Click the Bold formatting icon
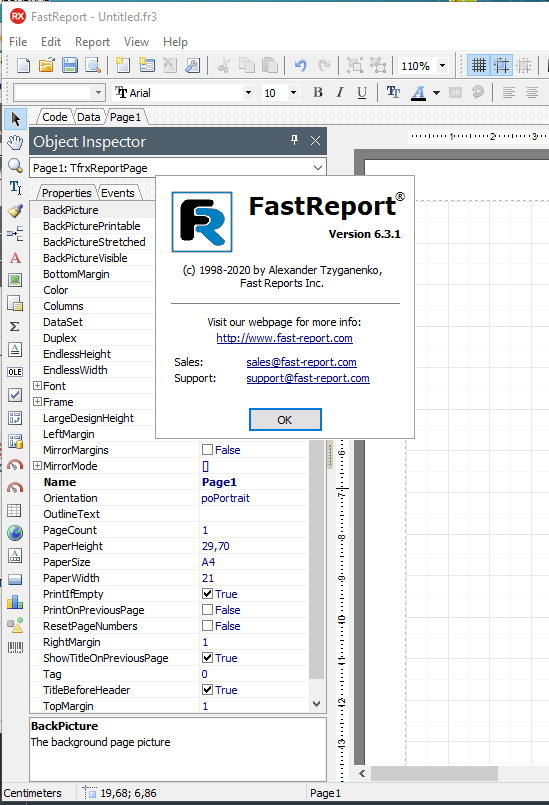Image resolution: width=549 pixels, height=805 pixels. pos(318,92)
